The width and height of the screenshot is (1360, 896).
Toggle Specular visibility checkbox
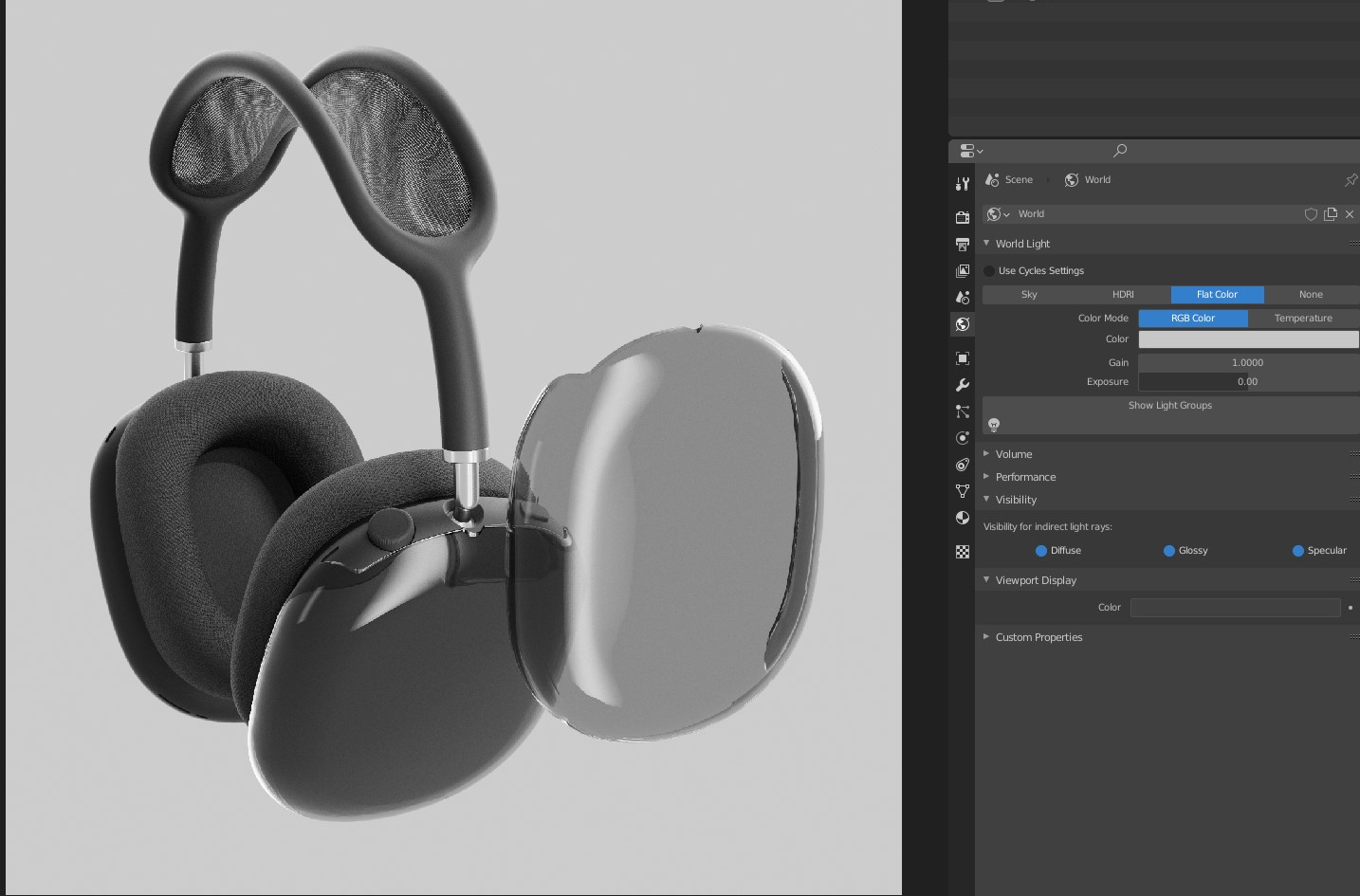[x=1297, y=551]
